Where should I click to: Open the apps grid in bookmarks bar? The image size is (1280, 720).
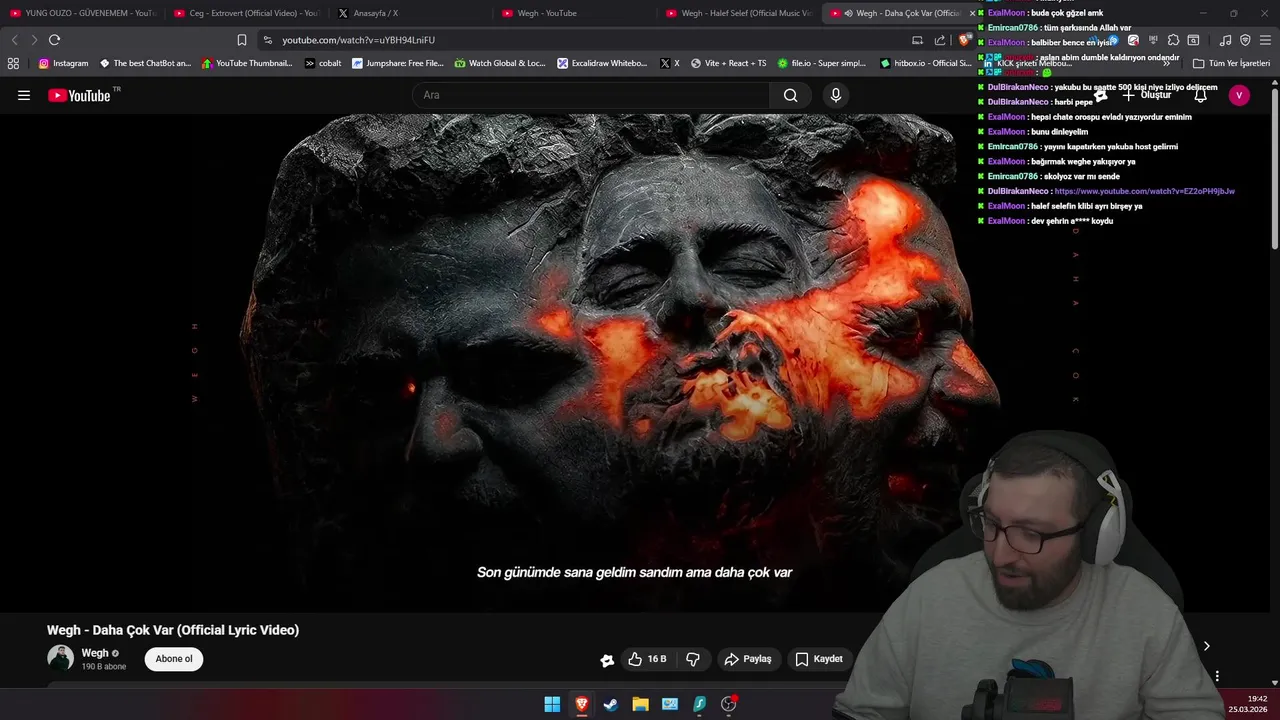[13, 63]
